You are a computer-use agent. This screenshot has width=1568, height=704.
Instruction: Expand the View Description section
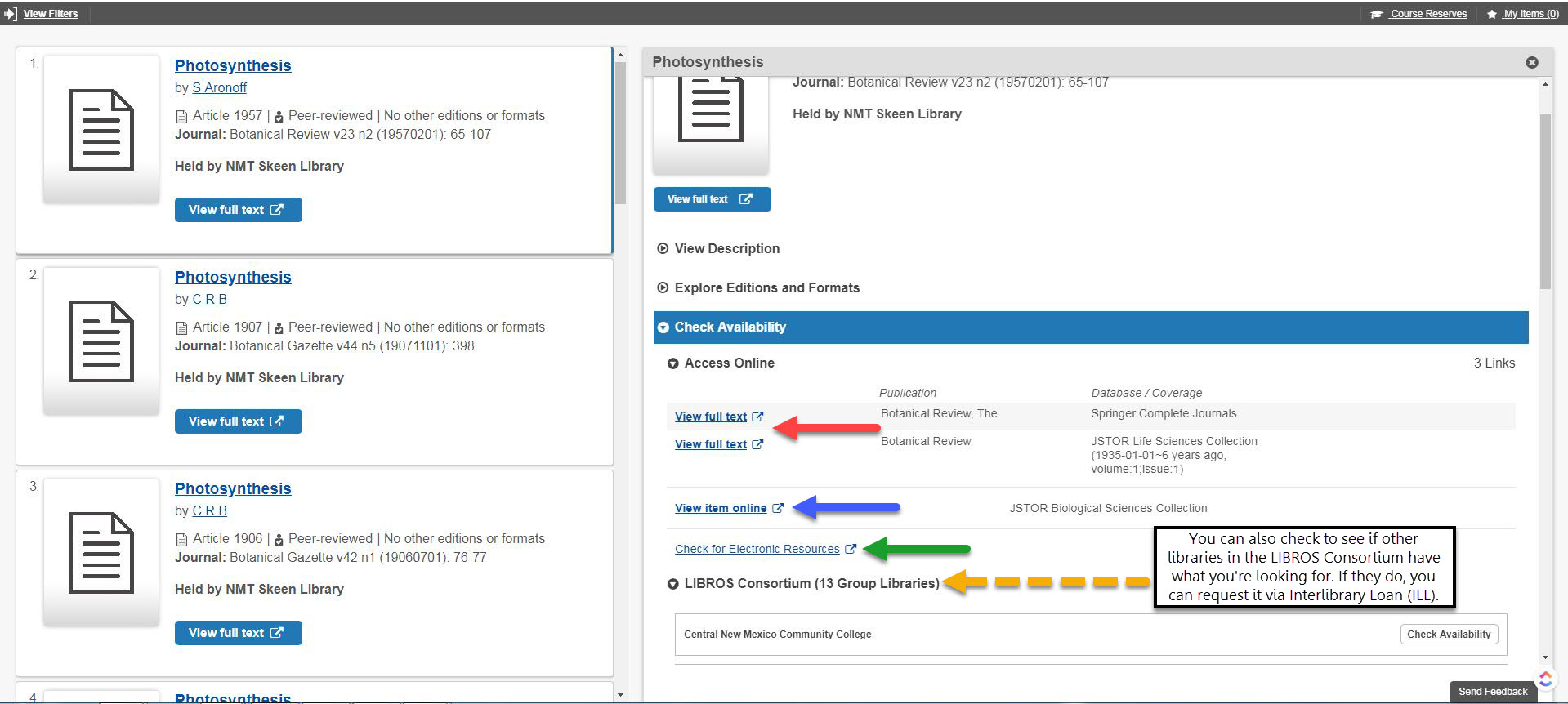pos(663,248)
